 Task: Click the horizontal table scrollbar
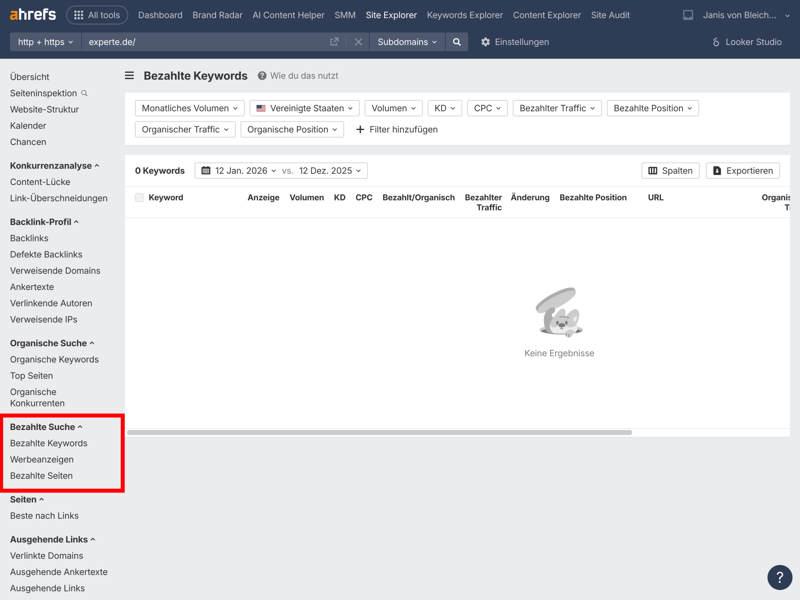click(x=379, y=432)
